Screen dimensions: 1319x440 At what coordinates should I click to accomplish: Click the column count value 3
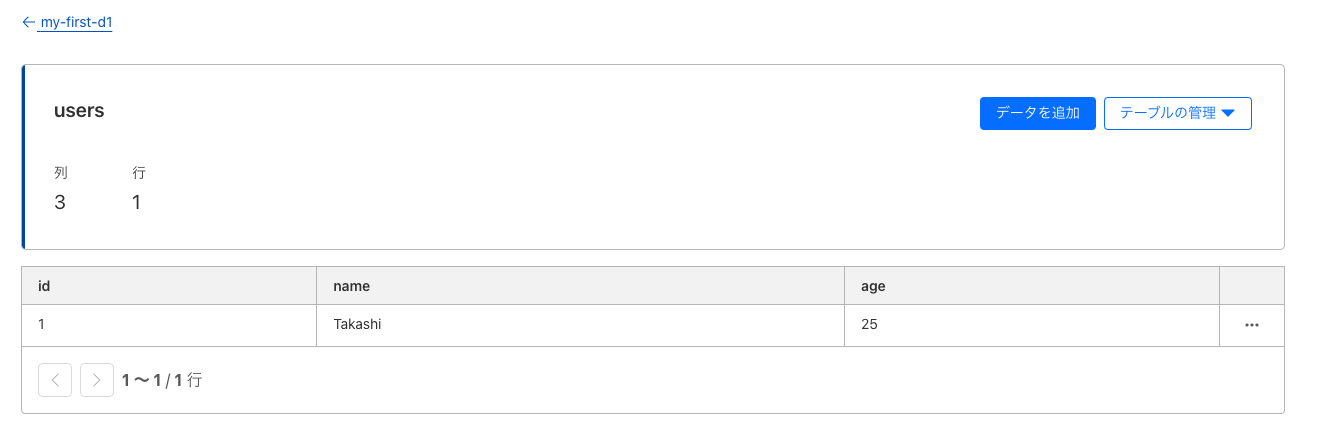(60, 203)
